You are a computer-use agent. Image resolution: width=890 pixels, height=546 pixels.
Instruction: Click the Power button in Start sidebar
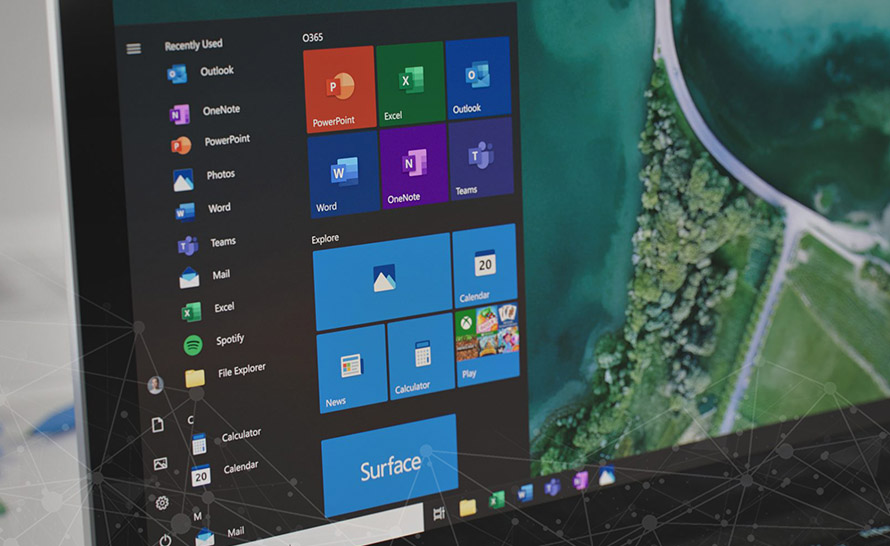(x=165, y=540)
